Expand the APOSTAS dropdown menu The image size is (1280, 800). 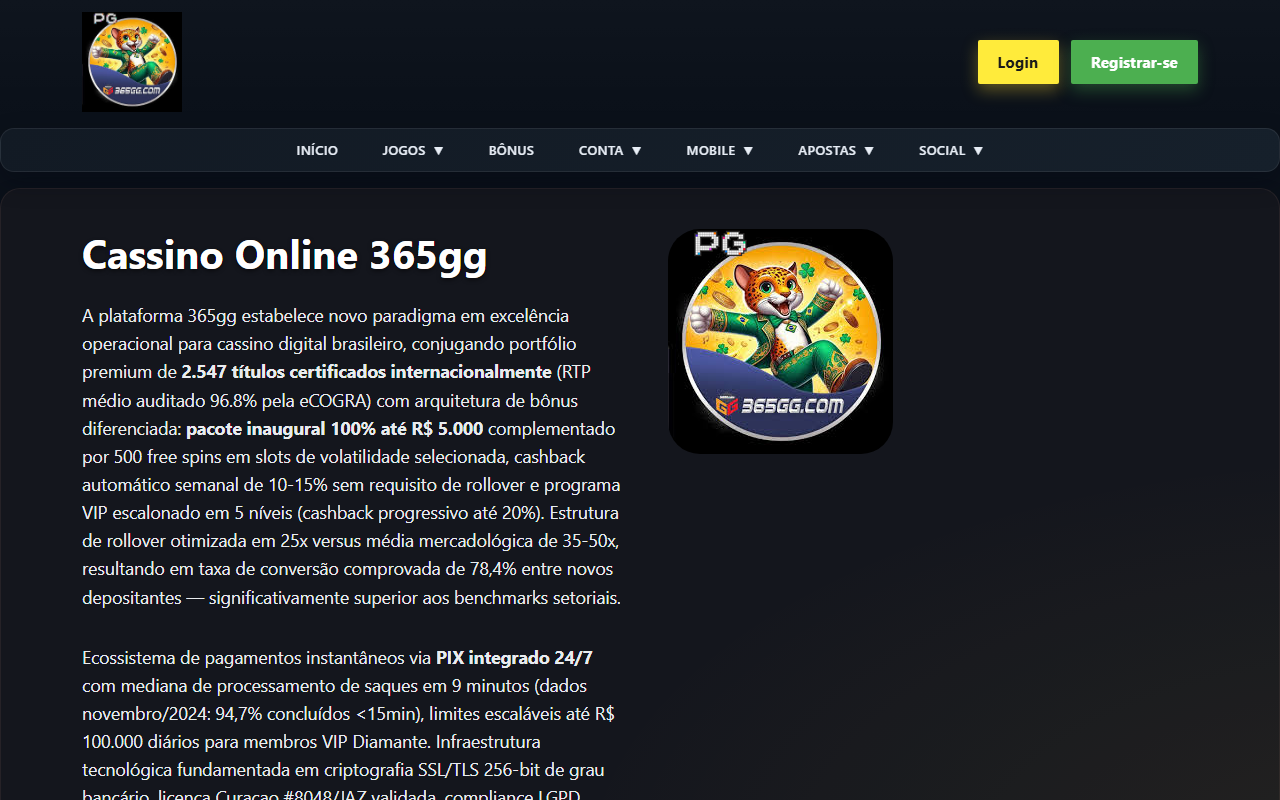coord(836,150)
